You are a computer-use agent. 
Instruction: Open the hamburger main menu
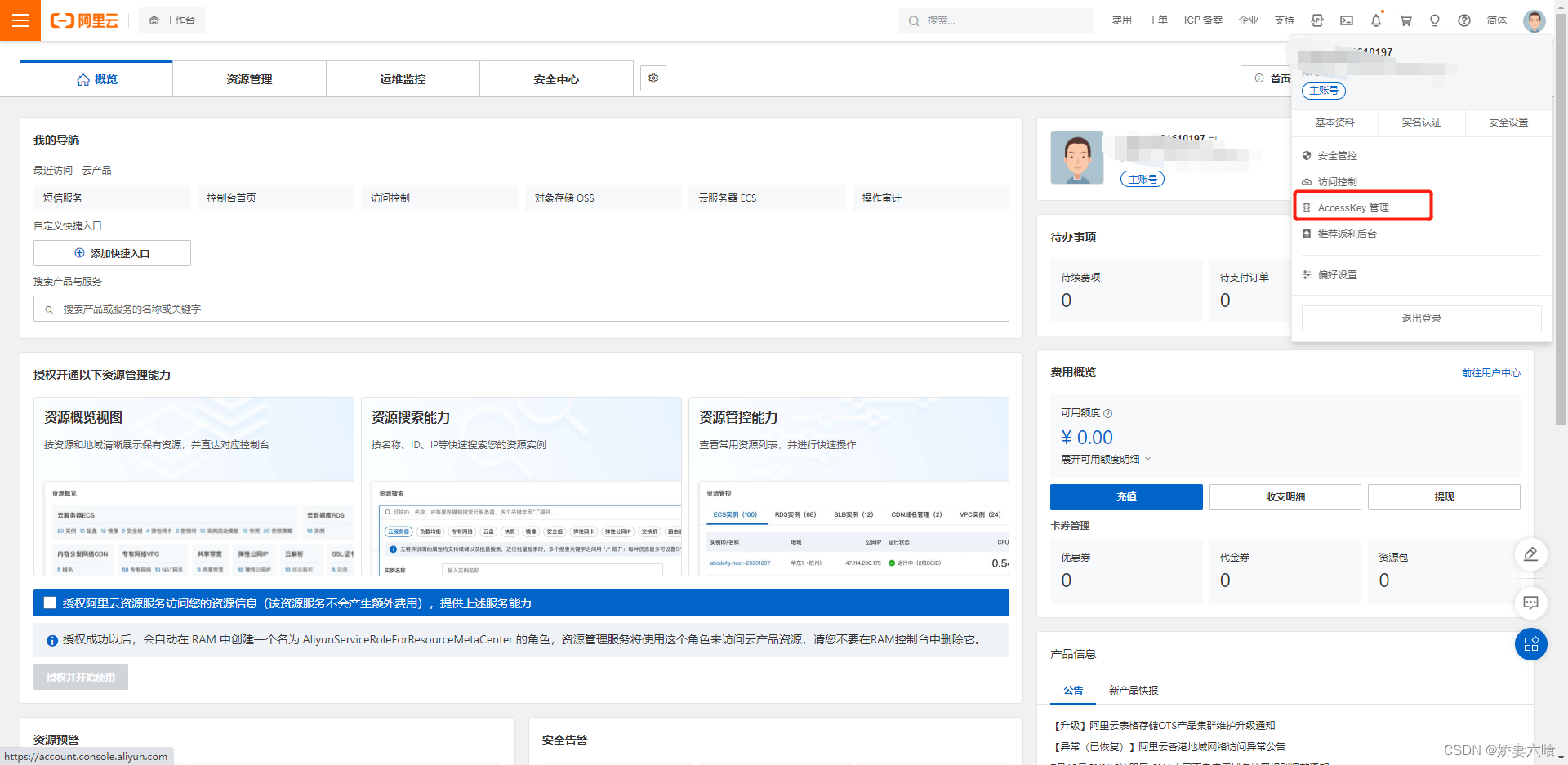(20, 20)
